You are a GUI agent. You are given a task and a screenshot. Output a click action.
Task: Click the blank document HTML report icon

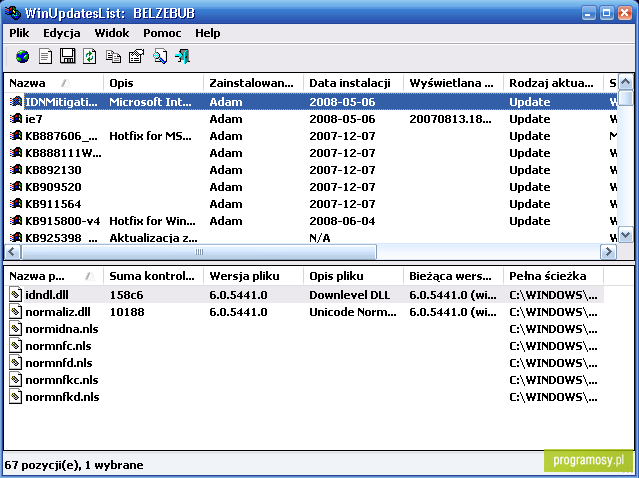point(45,56)
